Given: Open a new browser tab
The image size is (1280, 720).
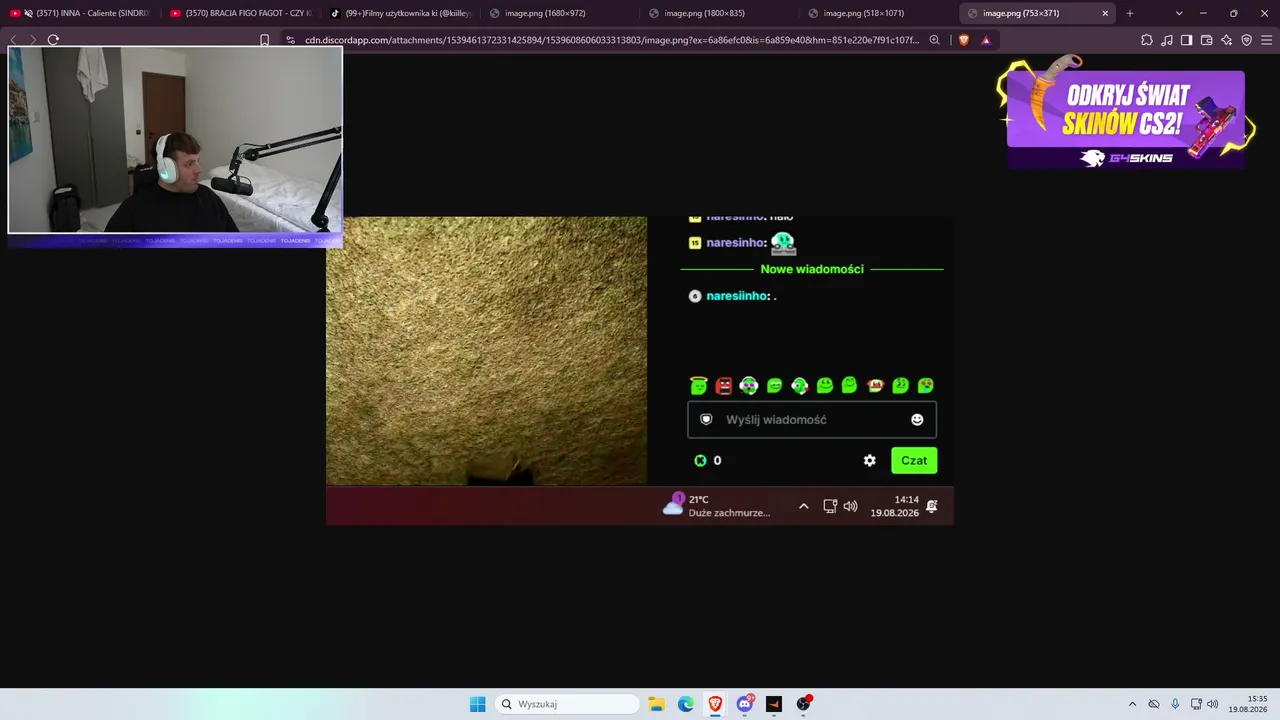Looking at the screenshot, I should (1130, 13).
